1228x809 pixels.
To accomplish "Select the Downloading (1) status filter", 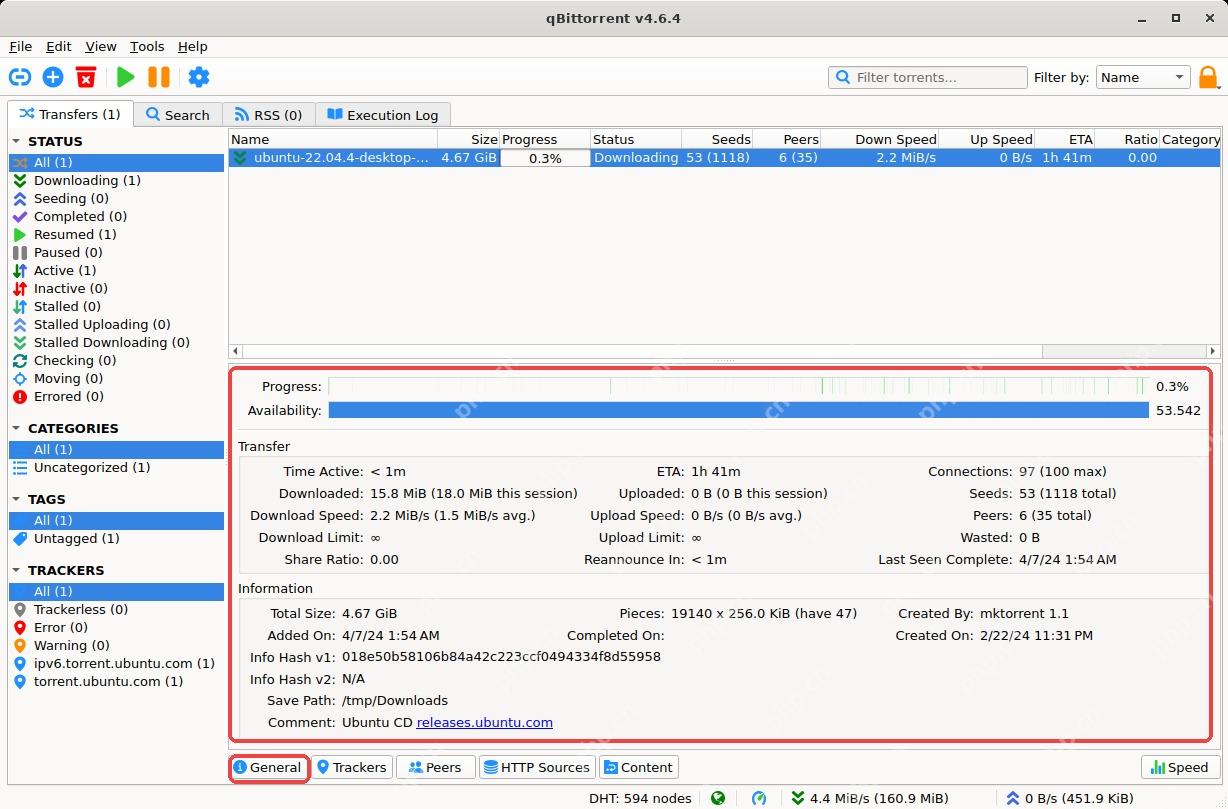I will click(116, 180).
